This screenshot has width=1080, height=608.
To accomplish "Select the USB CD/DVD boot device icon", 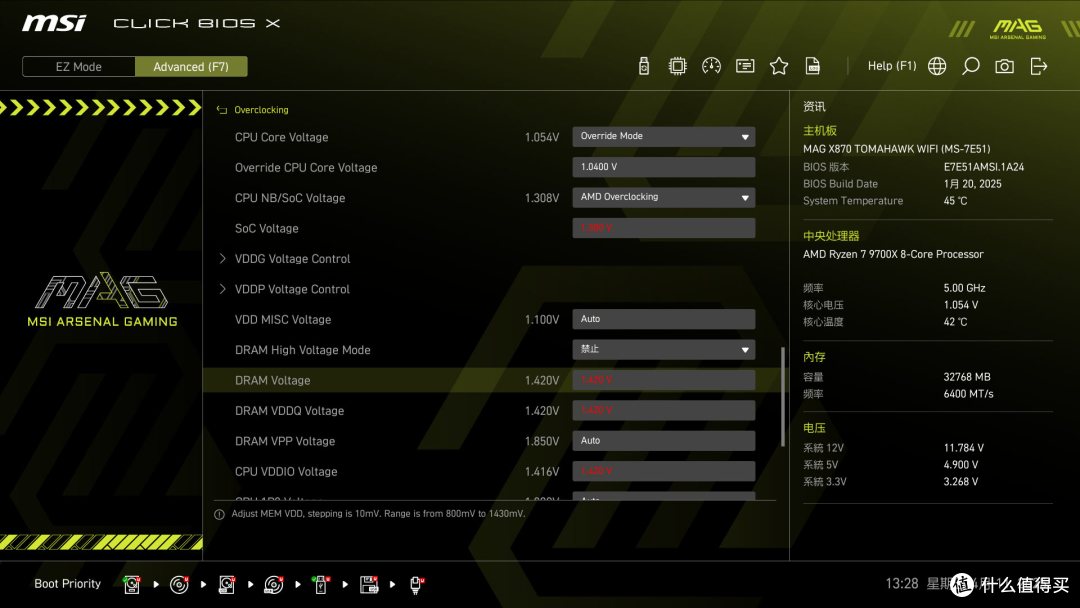I will [273, 585].
